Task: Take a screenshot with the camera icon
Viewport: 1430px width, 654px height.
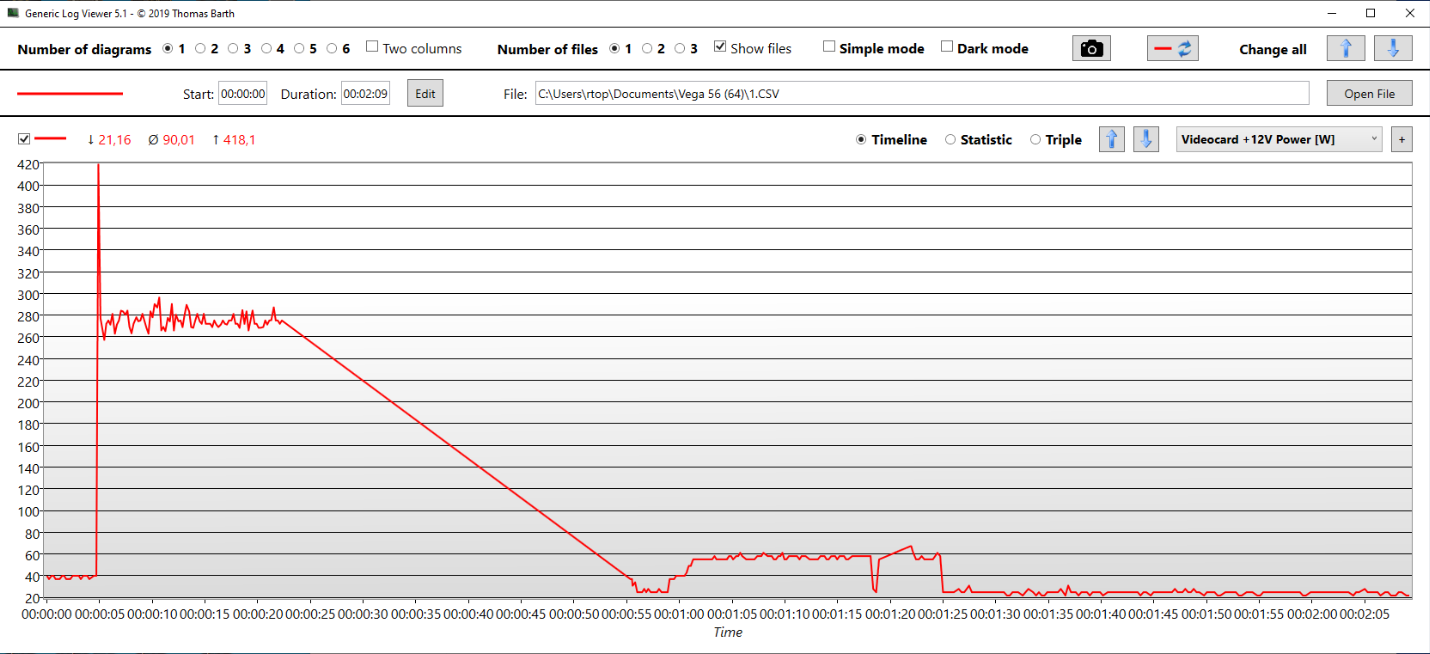Action: [x=1092, y=48]
